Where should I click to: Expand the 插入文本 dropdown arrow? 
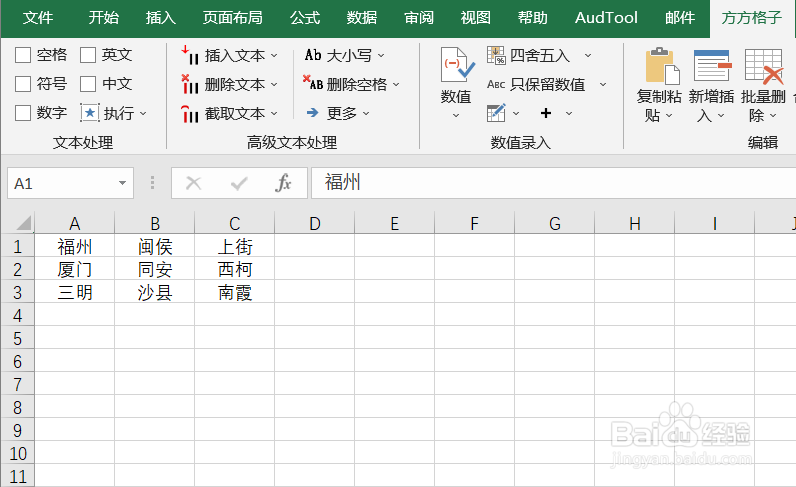(274, 55)
